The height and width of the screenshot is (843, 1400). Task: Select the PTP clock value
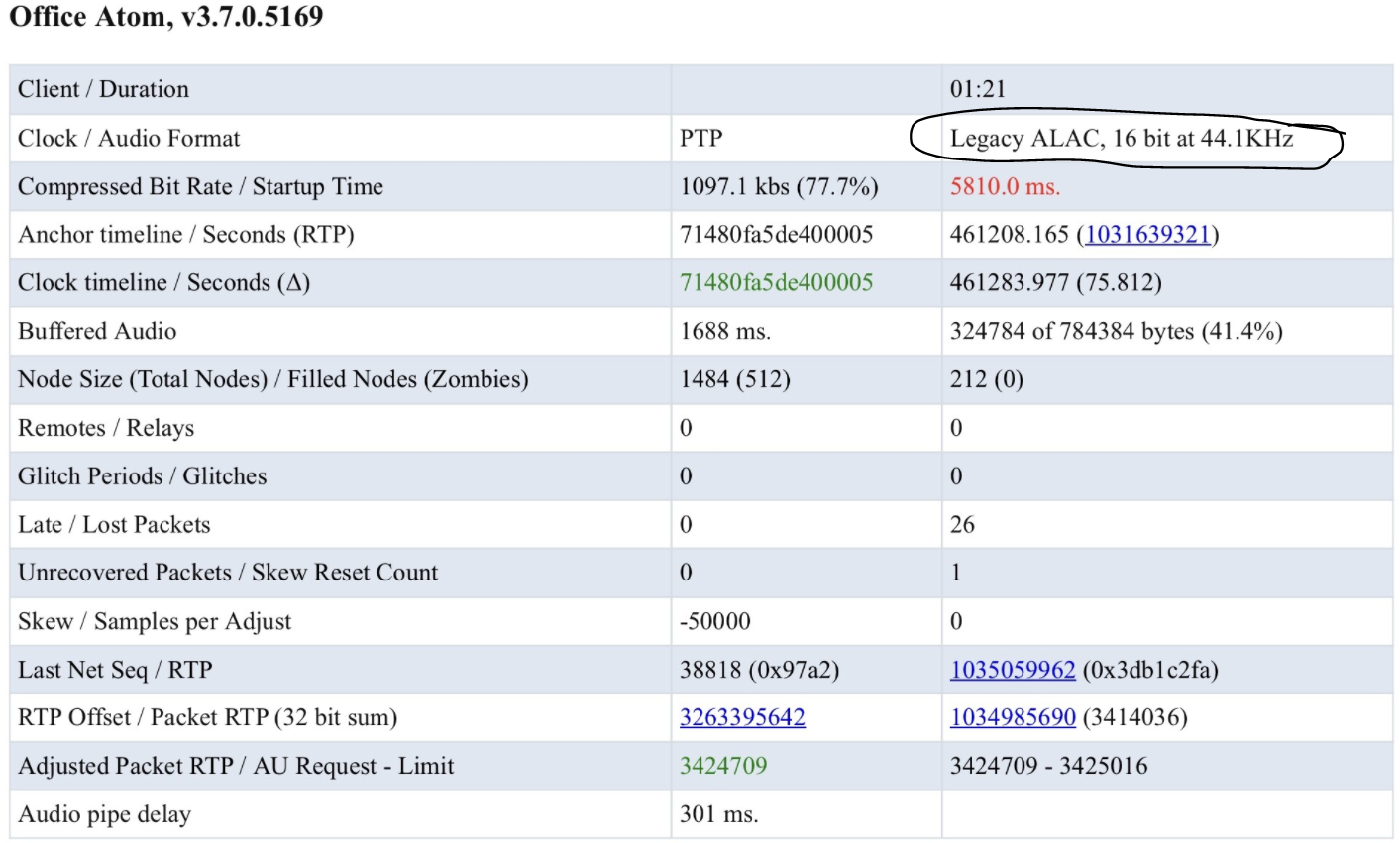701,139
